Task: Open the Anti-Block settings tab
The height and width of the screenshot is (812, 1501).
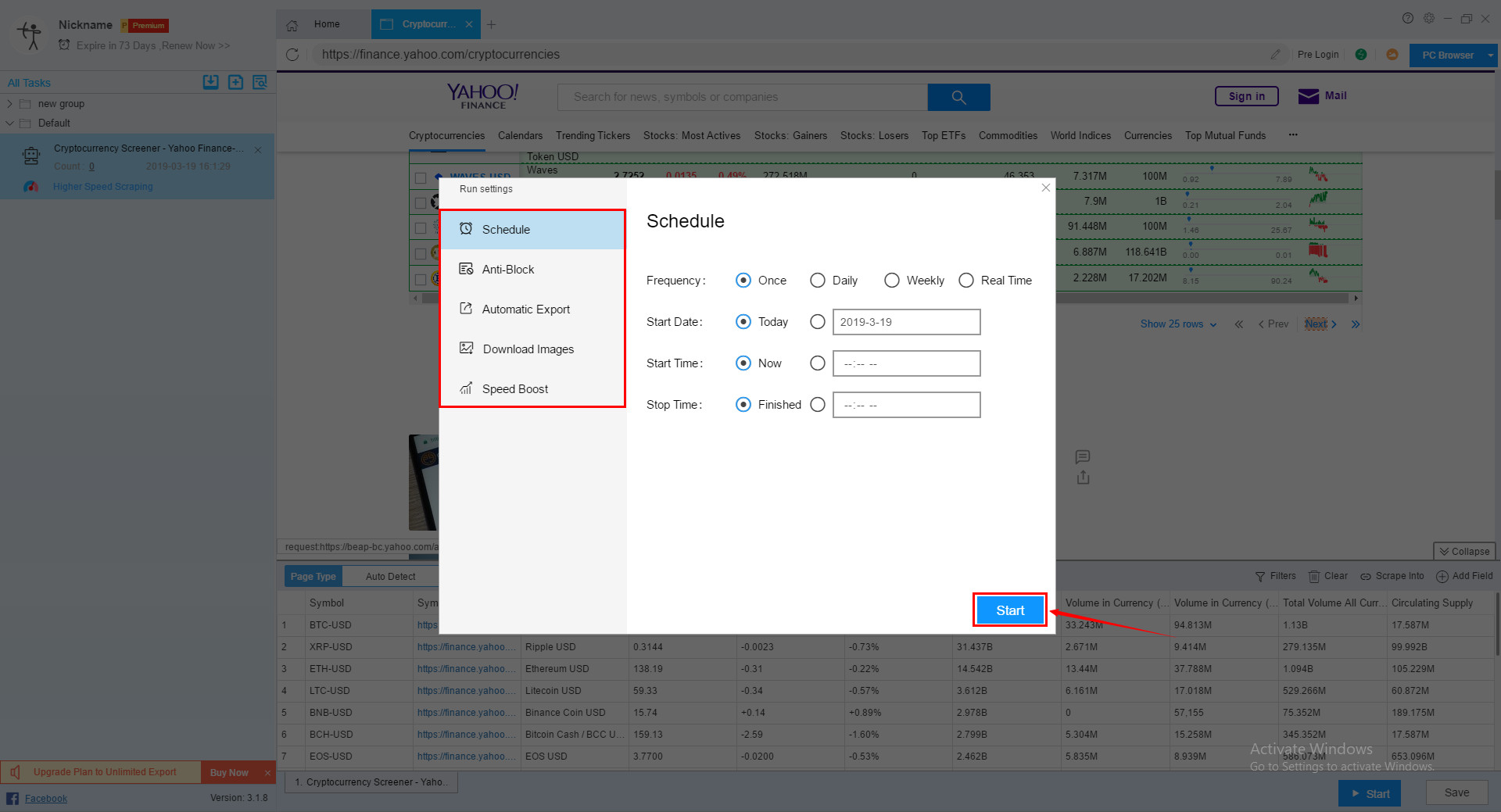Action: pyautogui.click(x=532, y=270)
